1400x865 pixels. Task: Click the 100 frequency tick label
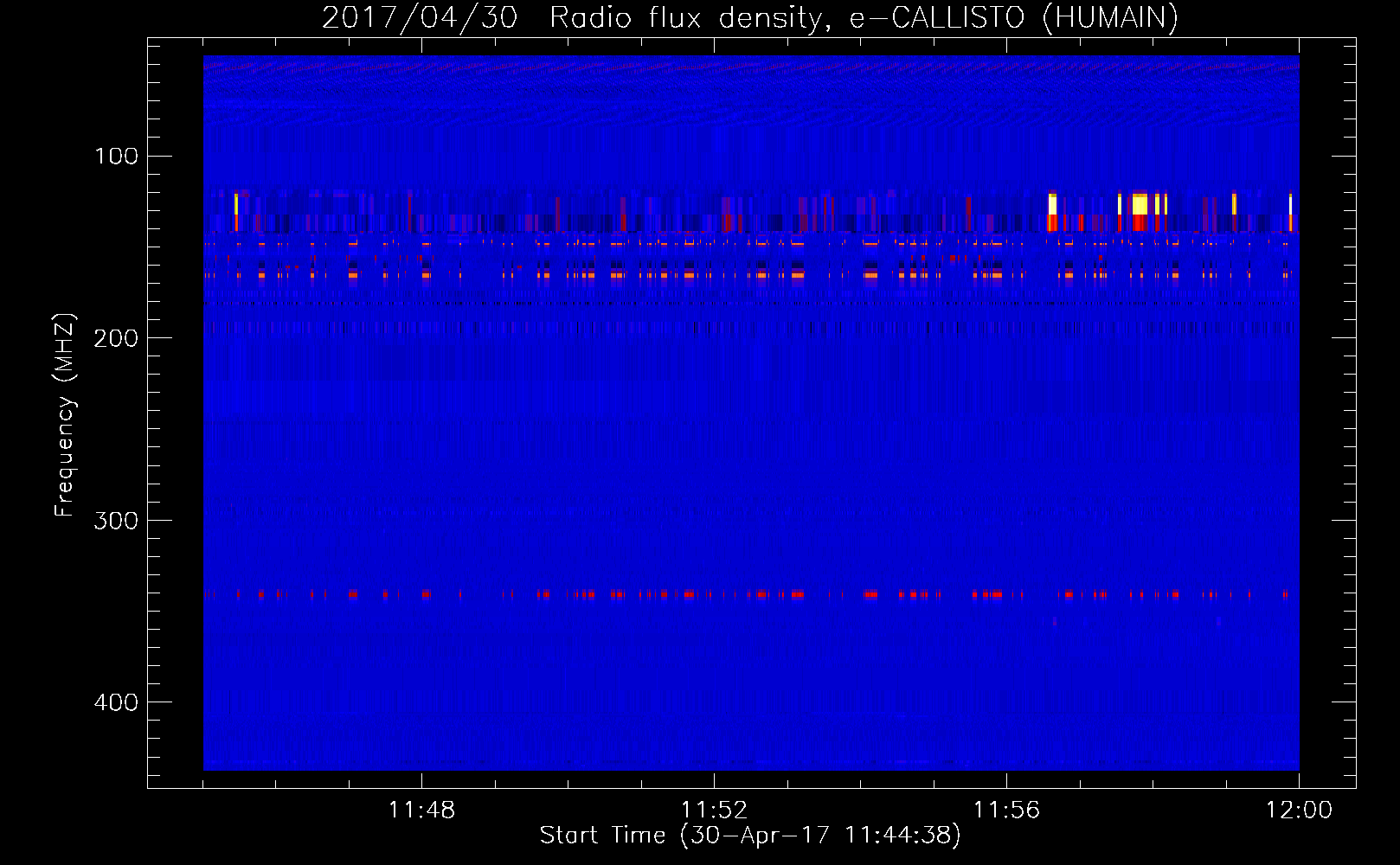click(116, 156)
